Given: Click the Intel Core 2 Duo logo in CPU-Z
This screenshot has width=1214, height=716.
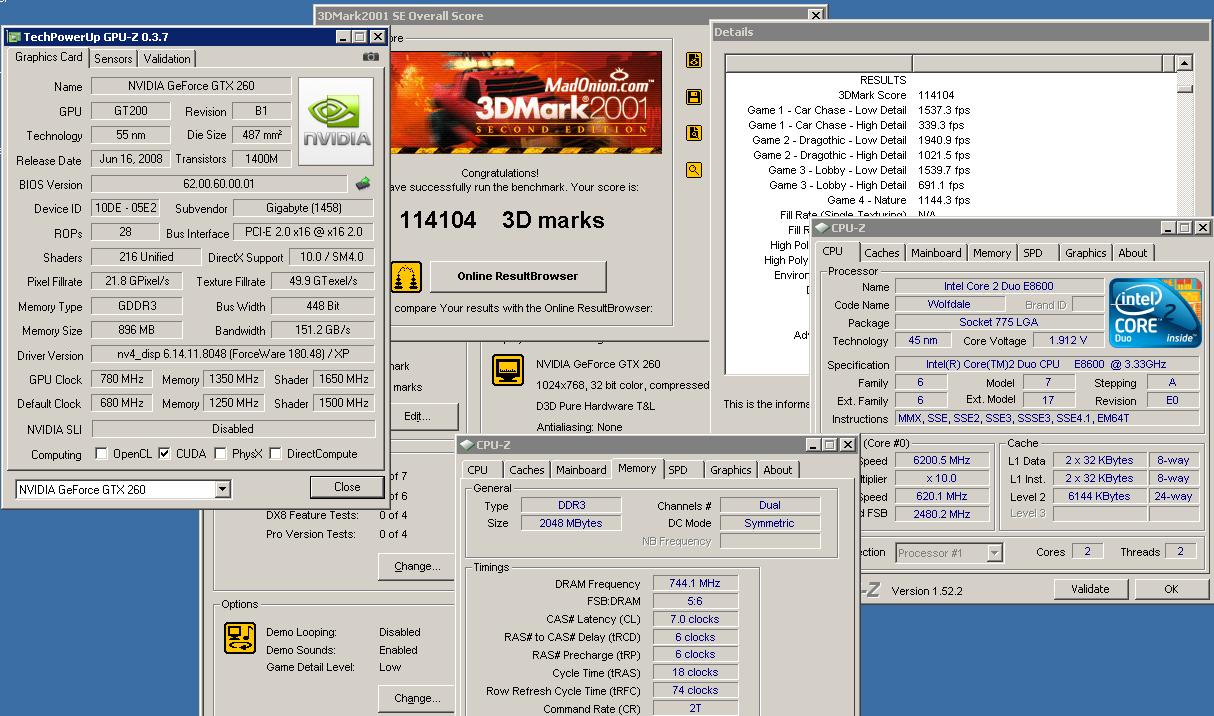Looking at the screenshot, I should click(1155, 313).
